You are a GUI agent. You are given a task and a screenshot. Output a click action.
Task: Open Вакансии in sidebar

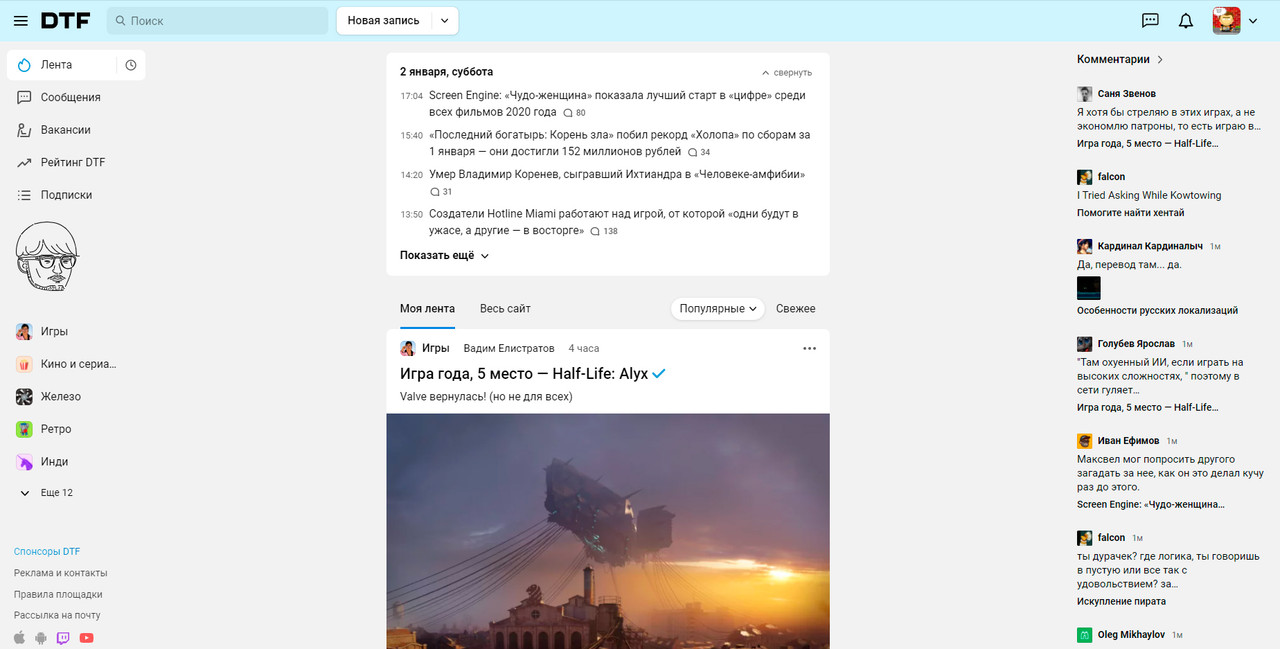(65, 130)
